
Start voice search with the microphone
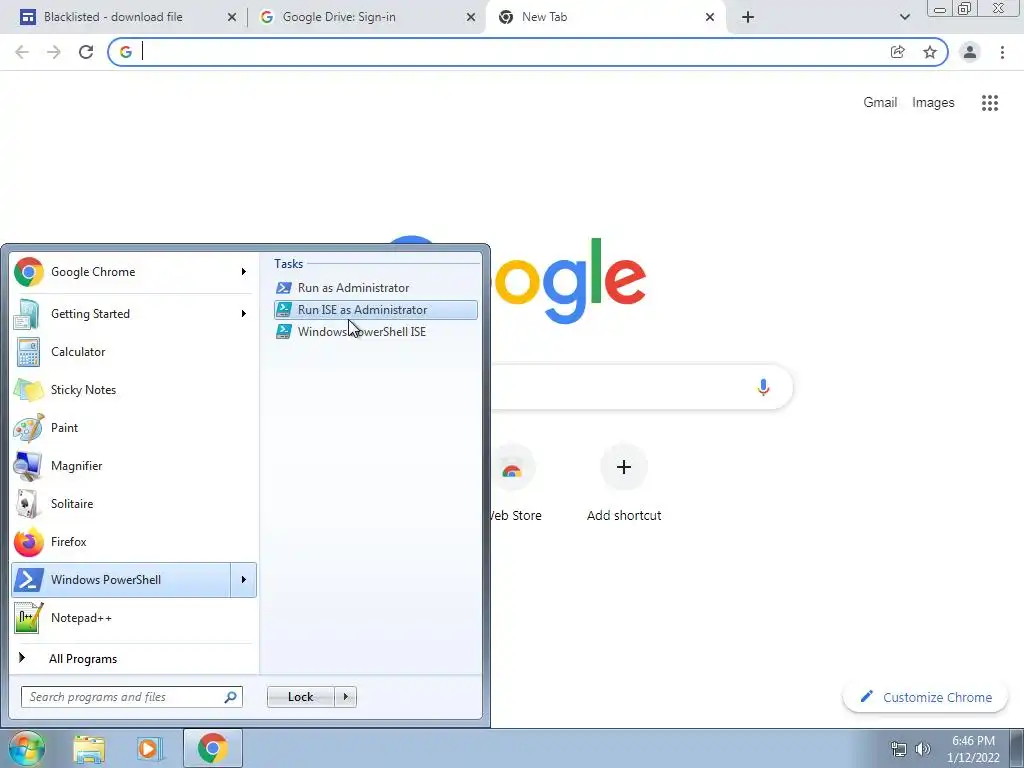coord(763,387)
